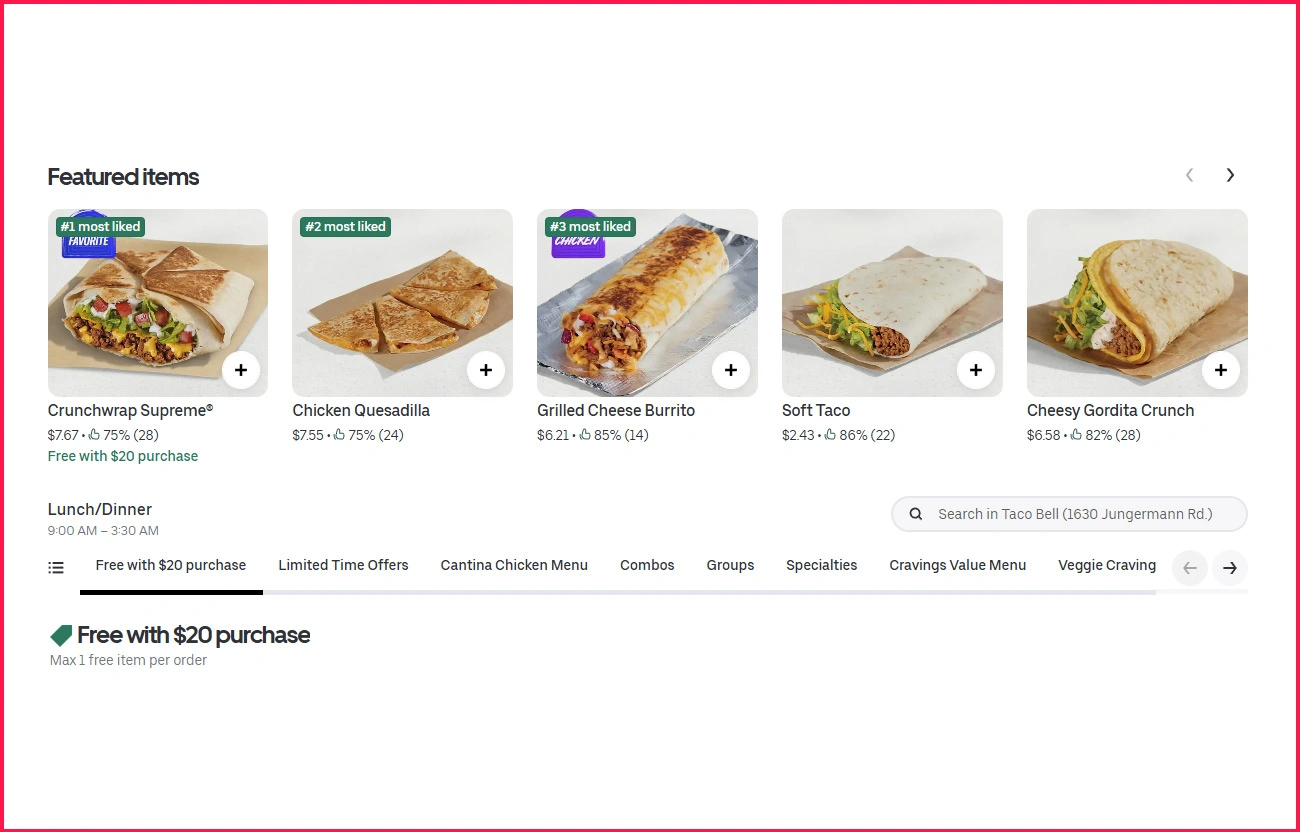Open the Veggie Cravings category tab
Image resolution: width=1300 pixels, height=832 pixels.
pyautogui.click(x=1106, y=565)
